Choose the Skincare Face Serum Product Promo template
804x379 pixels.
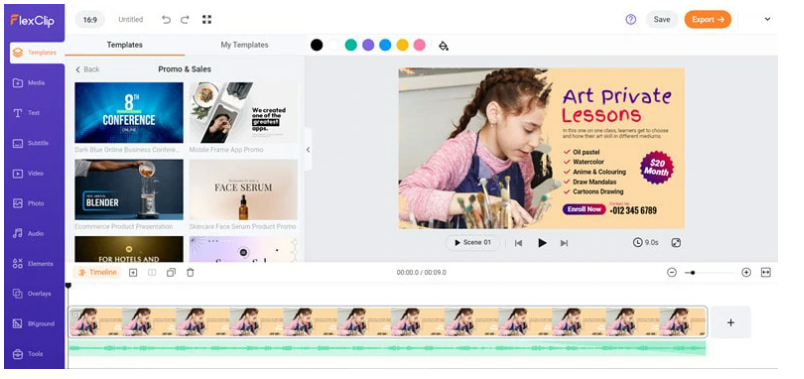coord(244,189)
